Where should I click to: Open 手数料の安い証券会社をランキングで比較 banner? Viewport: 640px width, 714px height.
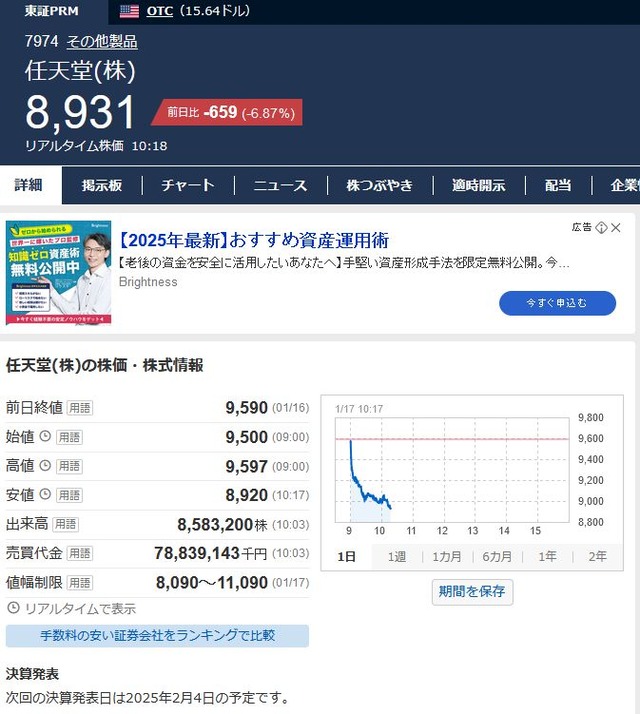click(x=157, y=636)
